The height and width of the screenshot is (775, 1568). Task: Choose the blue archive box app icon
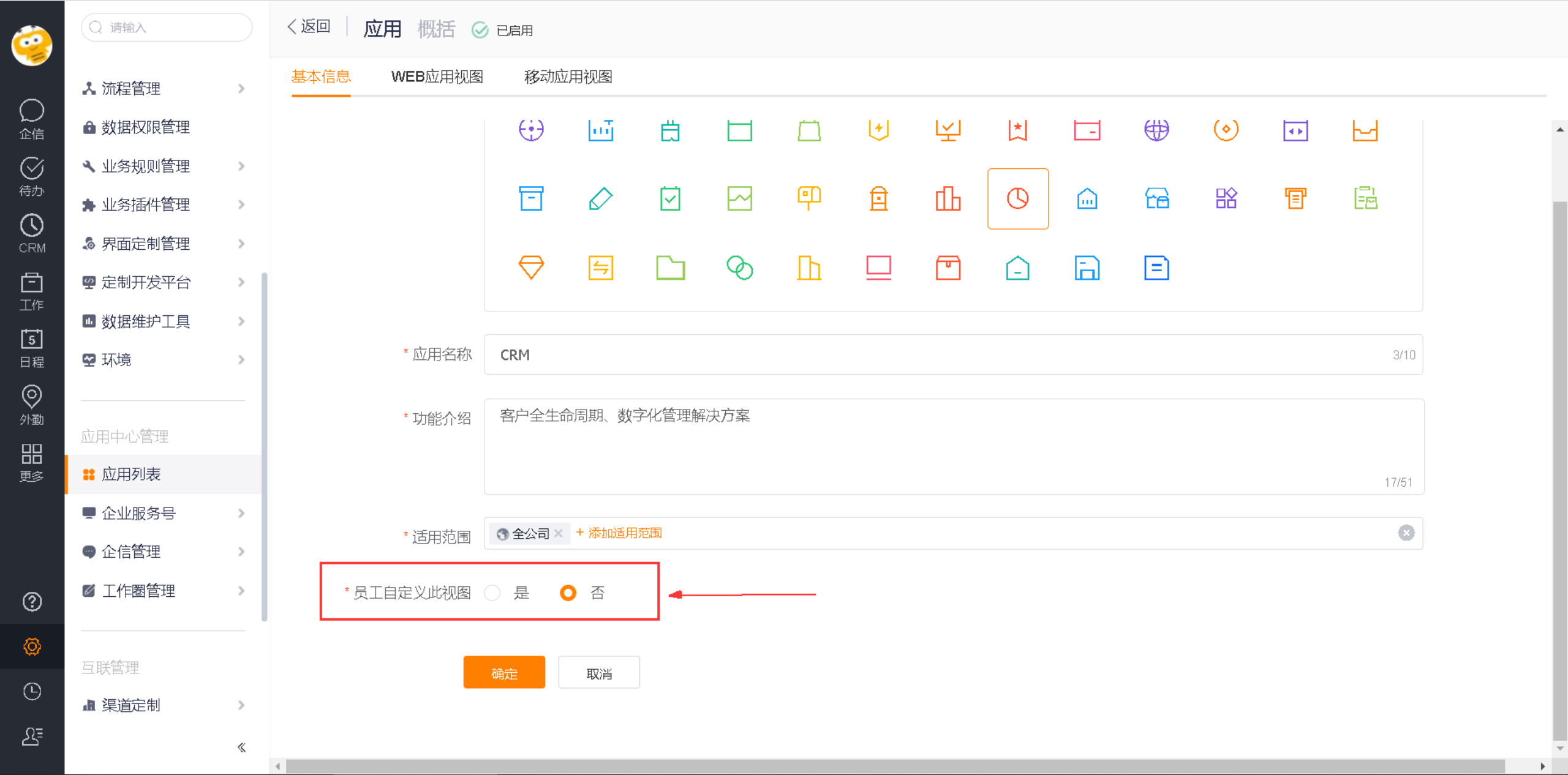pyautogui.click(x=531, y=198)
